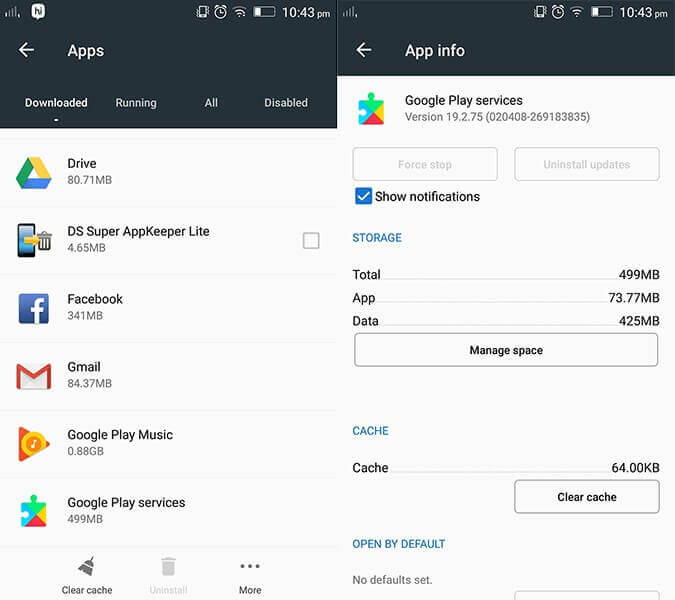This screenshot has width=675, height=600.
Task: Tap the Hi notification icon in left status bar
Action: coord(38,12)
